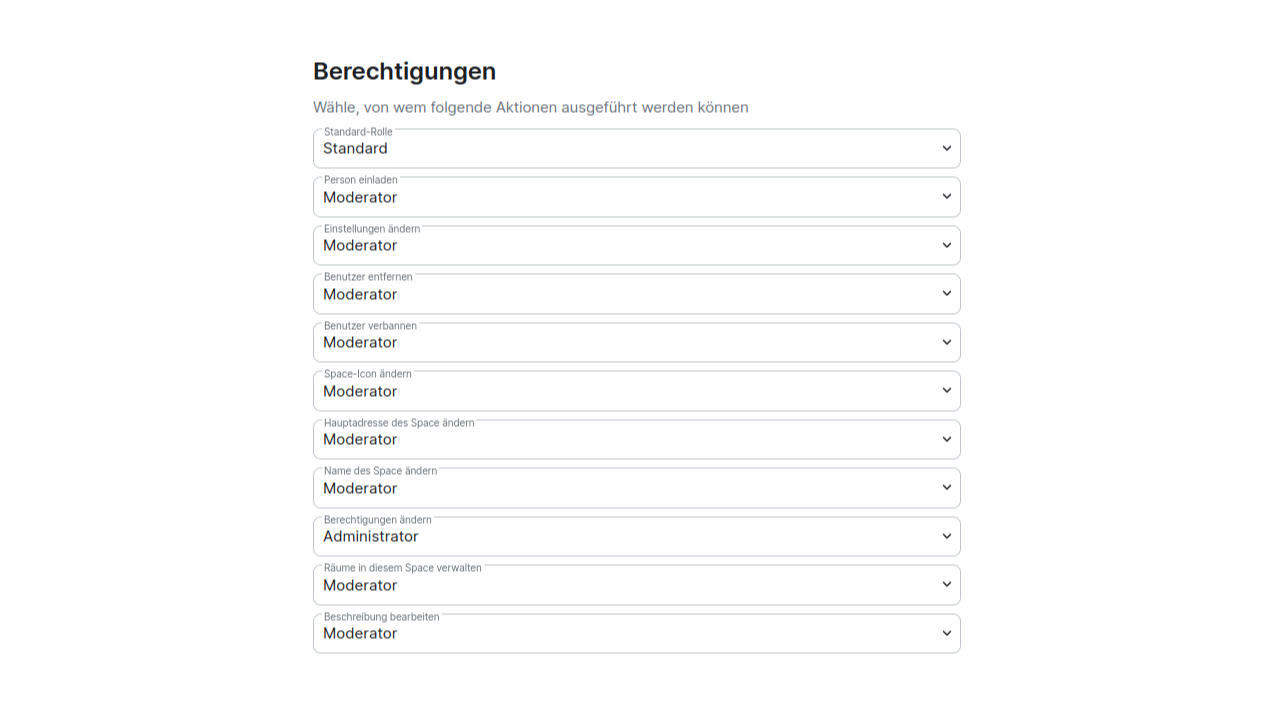This screenshot has width=1280, height=720.
Task: Open the Name des Space ändern dropdown
Action: [x=636, y=488]
